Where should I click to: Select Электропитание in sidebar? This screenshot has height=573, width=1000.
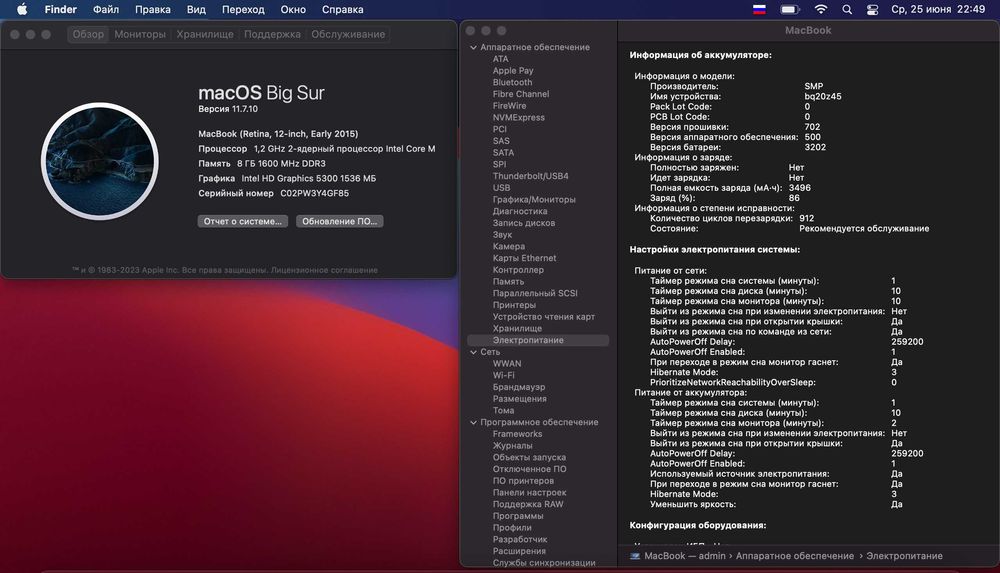point(538,340)
